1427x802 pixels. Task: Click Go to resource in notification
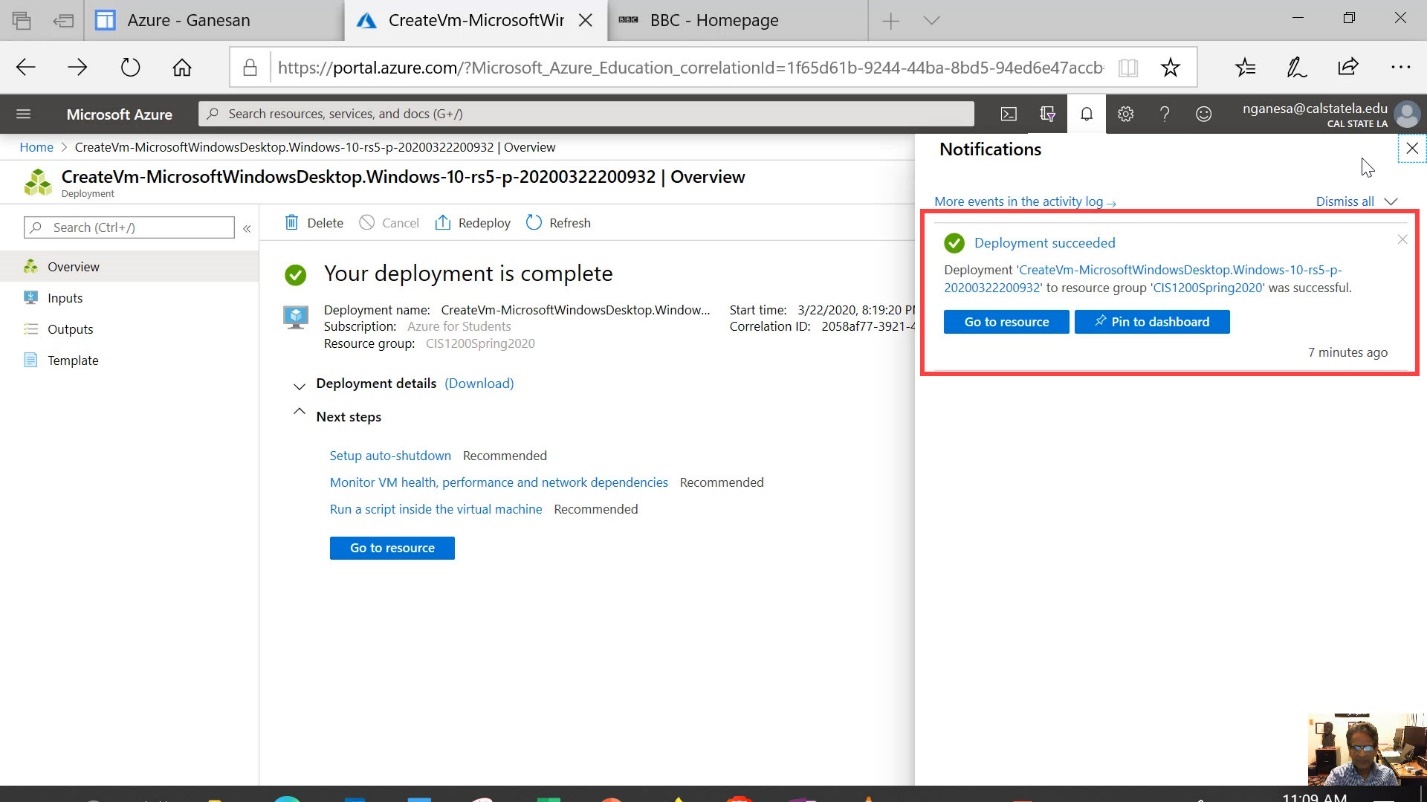[1006, 322]
